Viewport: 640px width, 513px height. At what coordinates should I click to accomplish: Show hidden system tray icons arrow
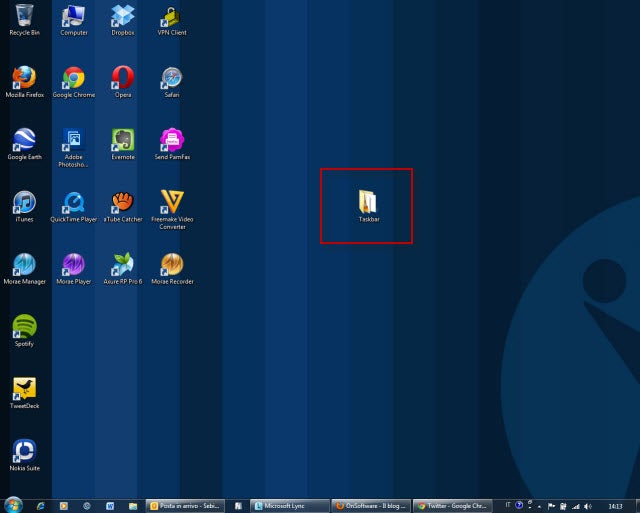[539, 506]
